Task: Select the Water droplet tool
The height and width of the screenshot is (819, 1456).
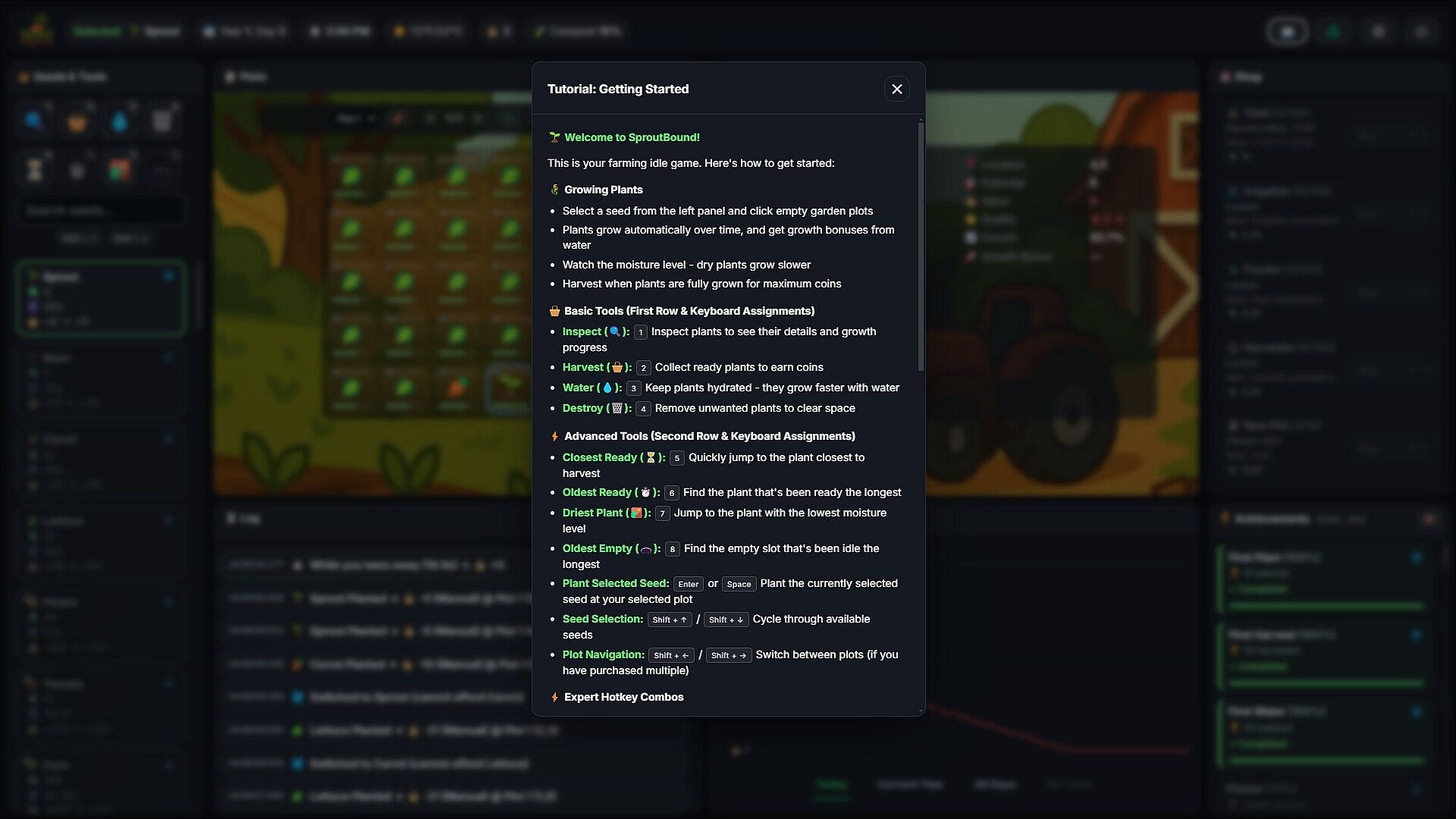Action: 120,119
